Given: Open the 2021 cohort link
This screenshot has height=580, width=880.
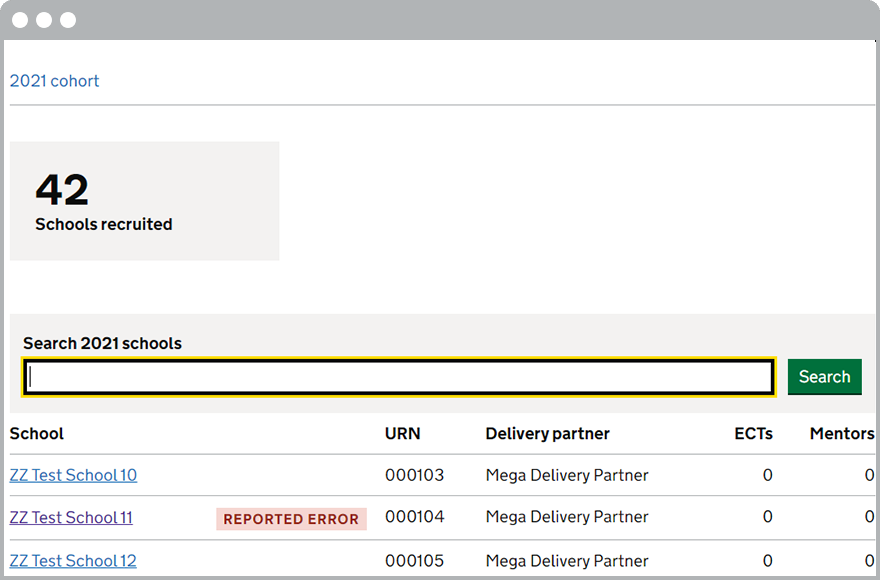Looking at the screenshot, I should [55, 81].
